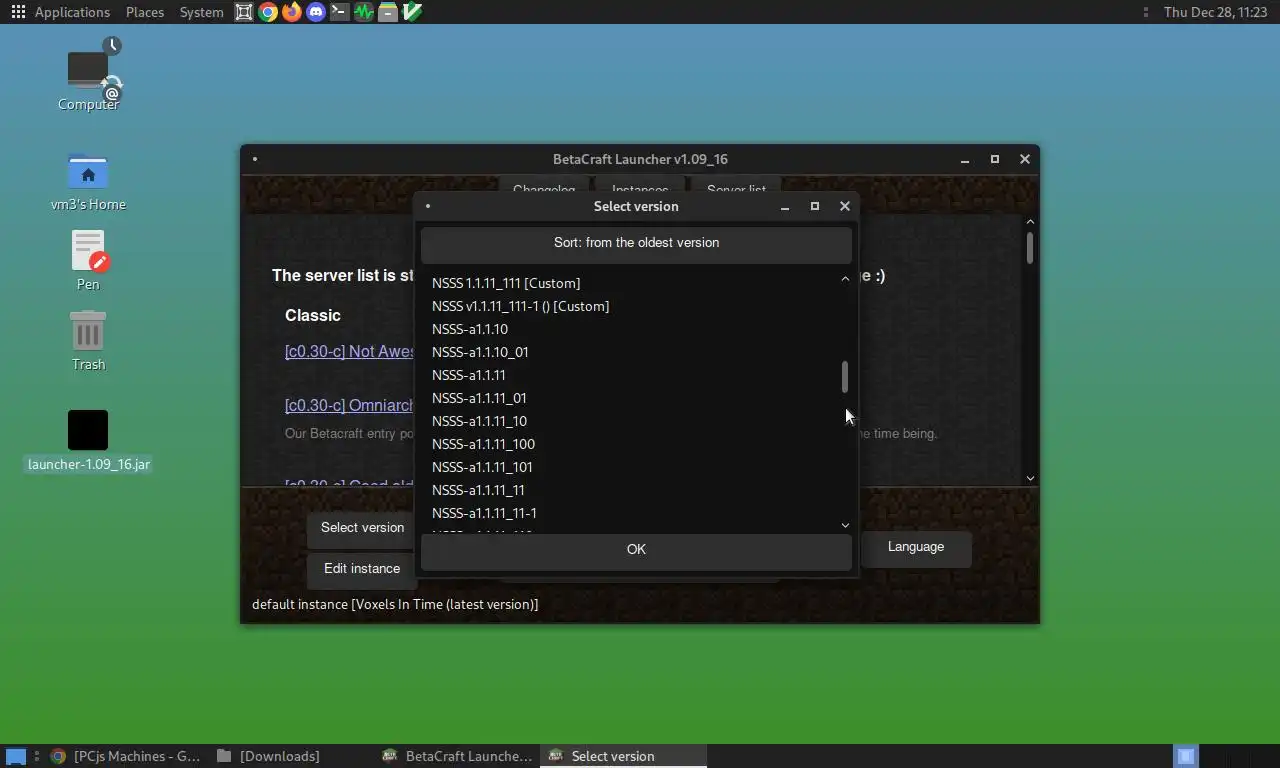
Task: Switch to the Changelog tab in BetaCraft Launcher
Action: (544, 189)
